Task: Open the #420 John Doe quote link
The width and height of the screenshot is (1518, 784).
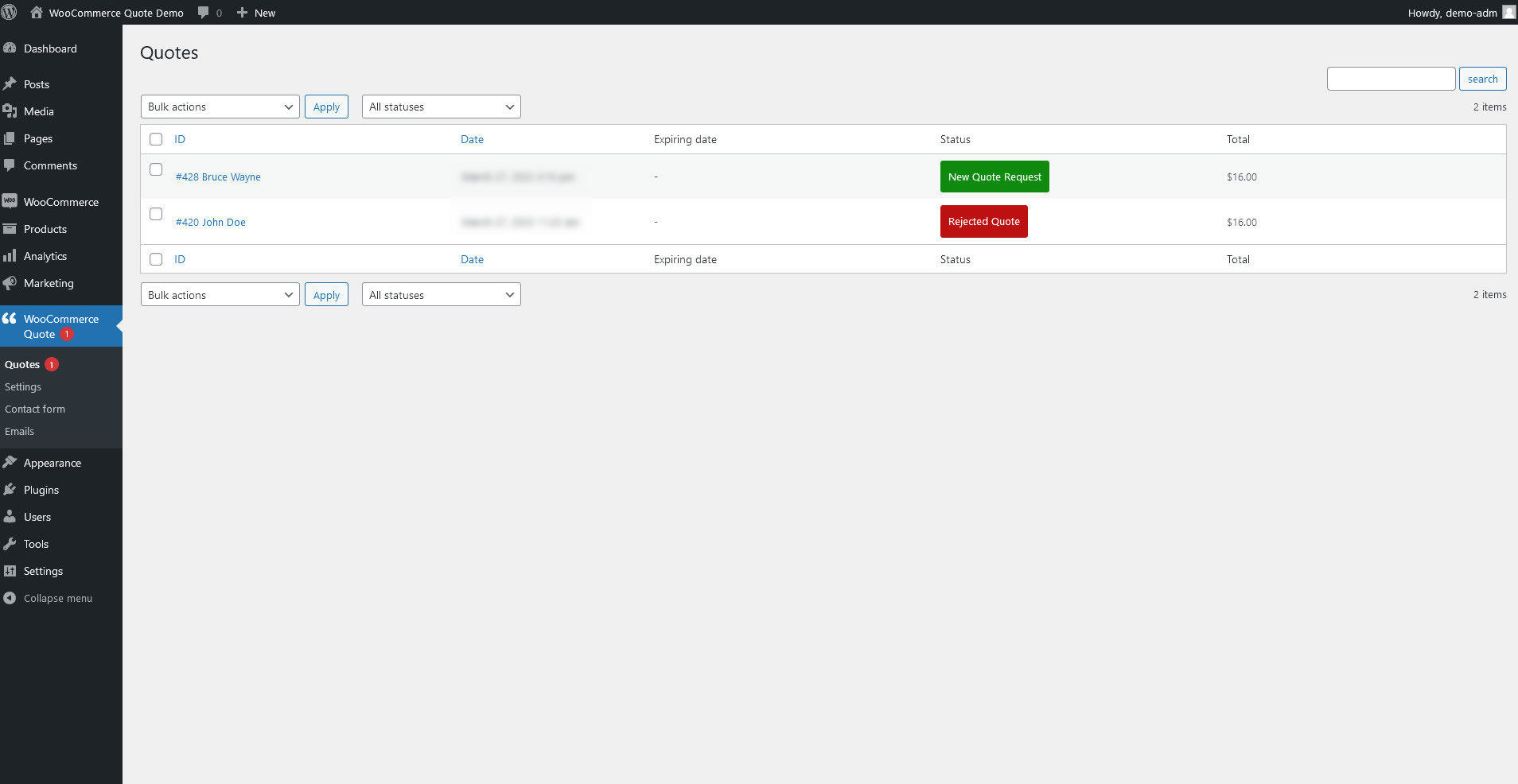Action: [210, 222]
